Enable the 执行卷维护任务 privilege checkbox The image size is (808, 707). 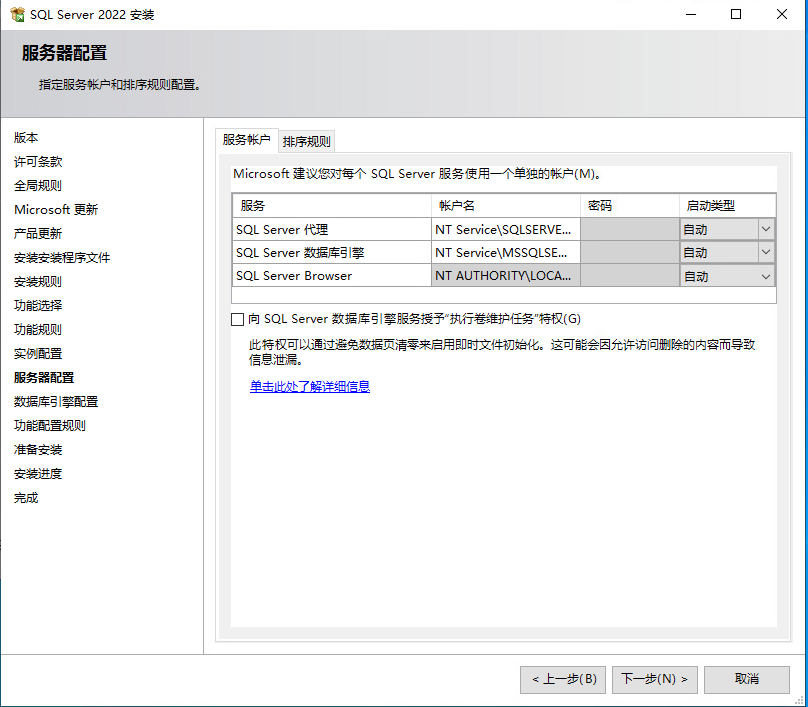237,319
